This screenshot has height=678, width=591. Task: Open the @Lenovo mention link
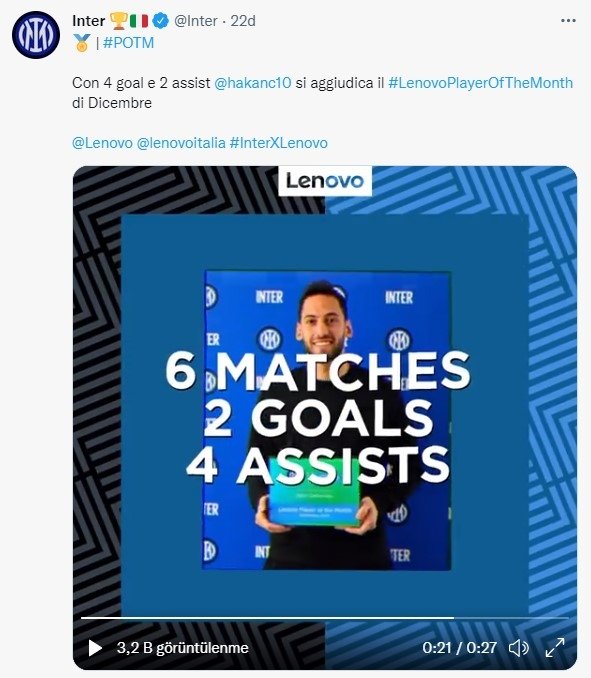[102, 143]
